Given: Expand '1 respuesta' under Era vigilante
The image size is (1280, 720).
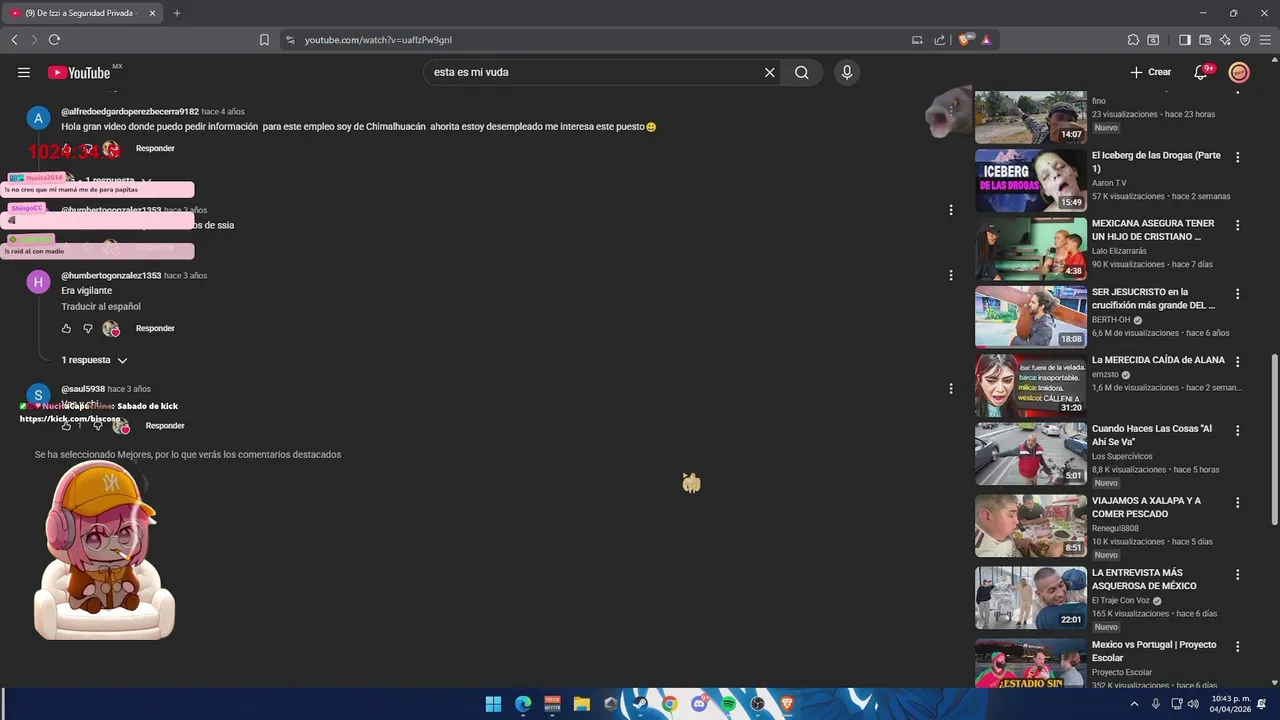Looking at the screenshot, I should point(95,360).
